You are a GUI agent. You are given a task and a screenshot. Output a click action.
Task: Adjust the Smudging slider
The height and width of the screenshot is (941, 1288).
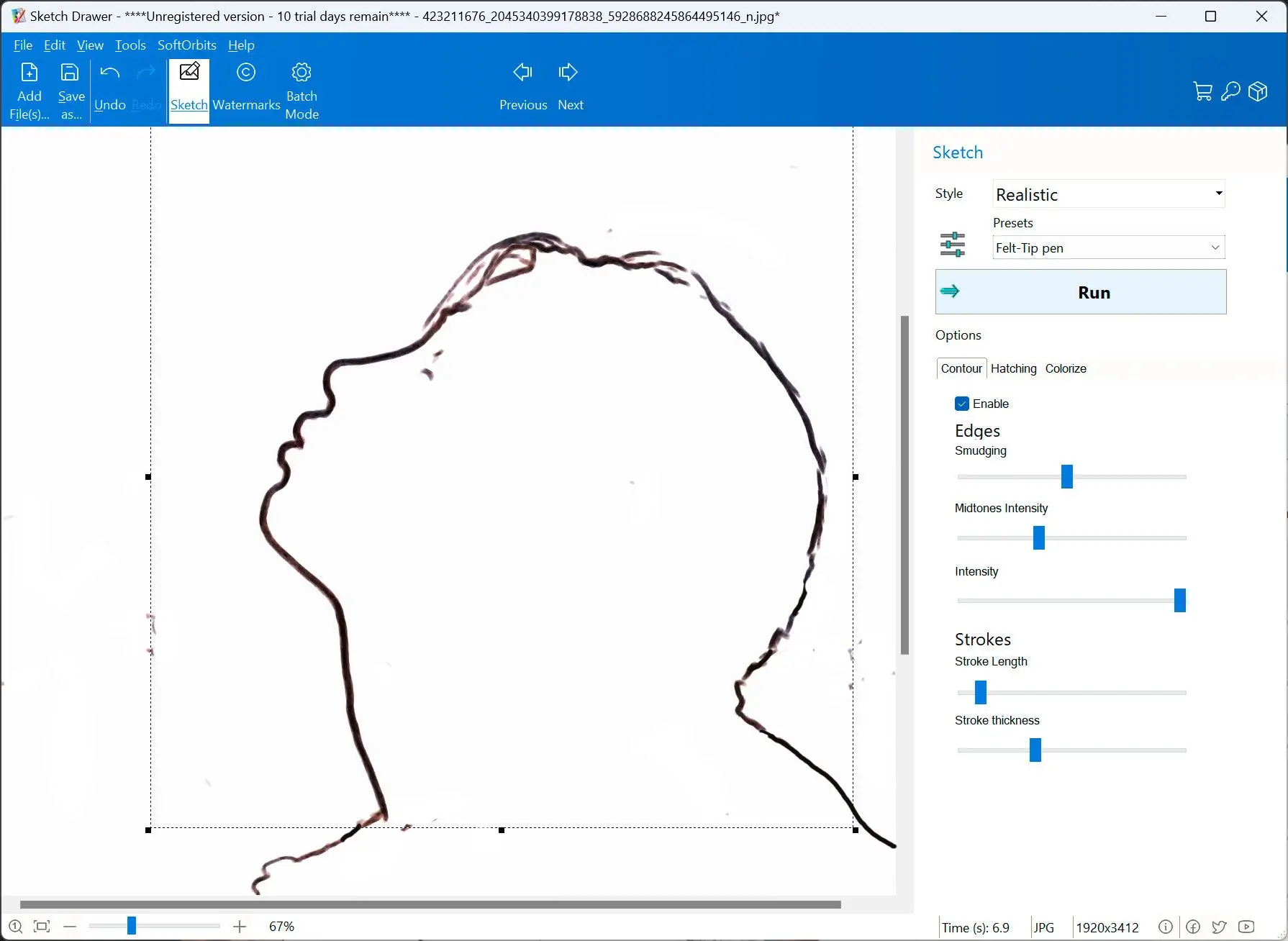pos(1067,476)
